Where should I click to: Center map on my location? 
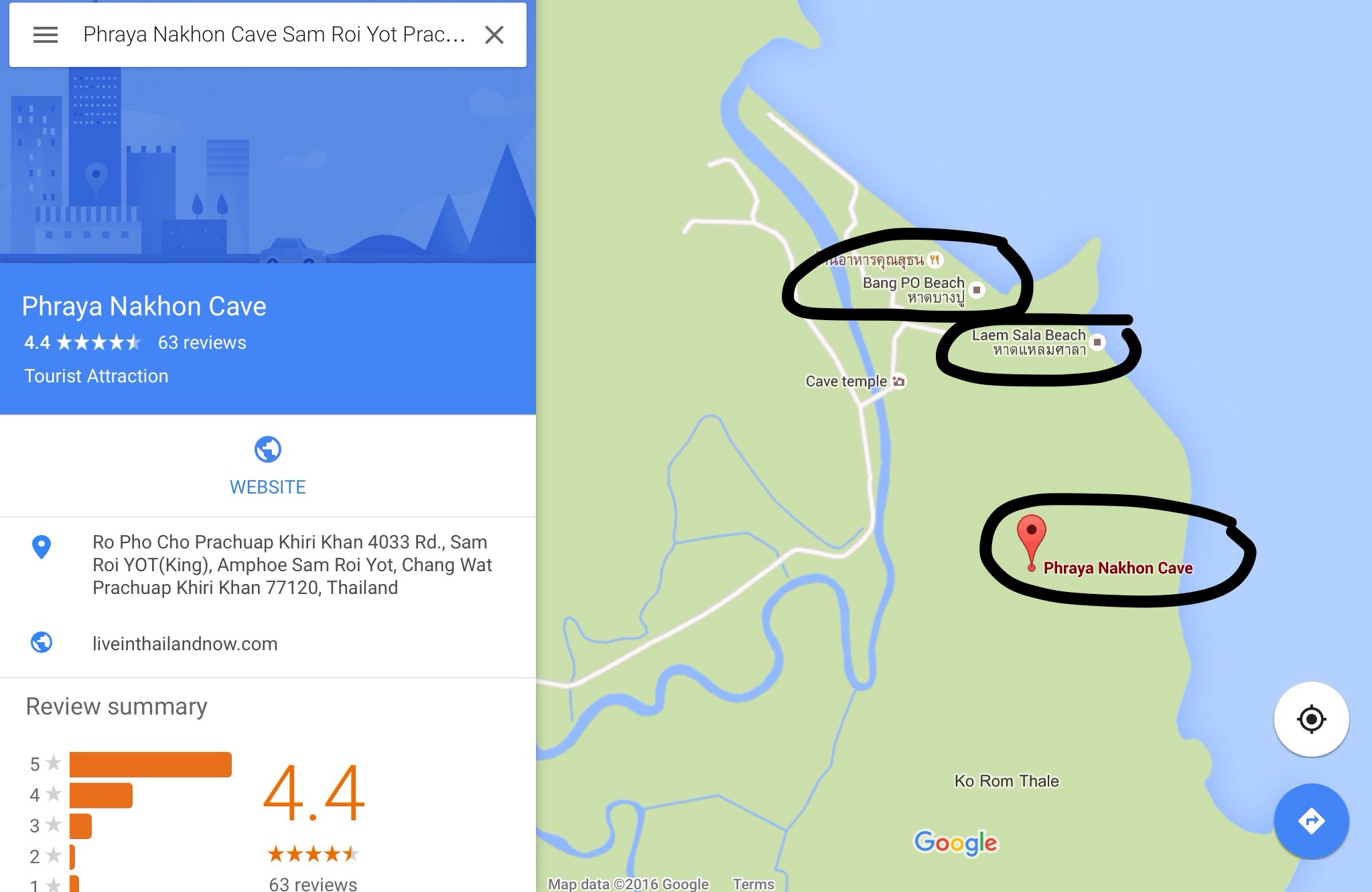click(1311, 719)
